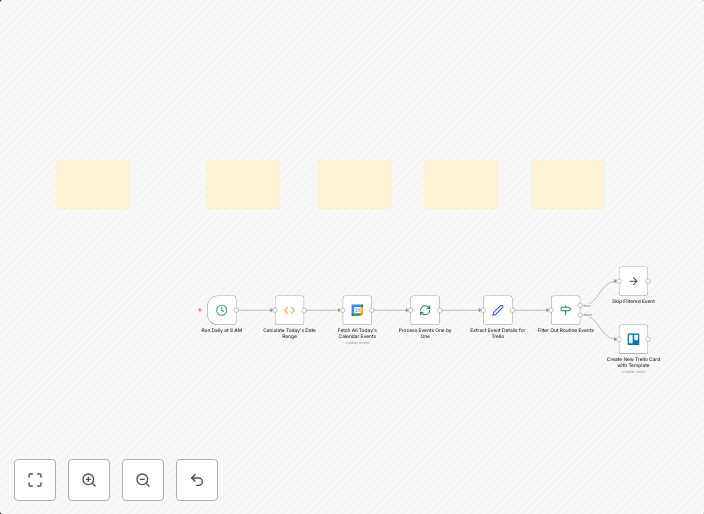Fit the workflow to view
Screen dimensions: 704x514
pyautogui.click(x=35, y=480)
